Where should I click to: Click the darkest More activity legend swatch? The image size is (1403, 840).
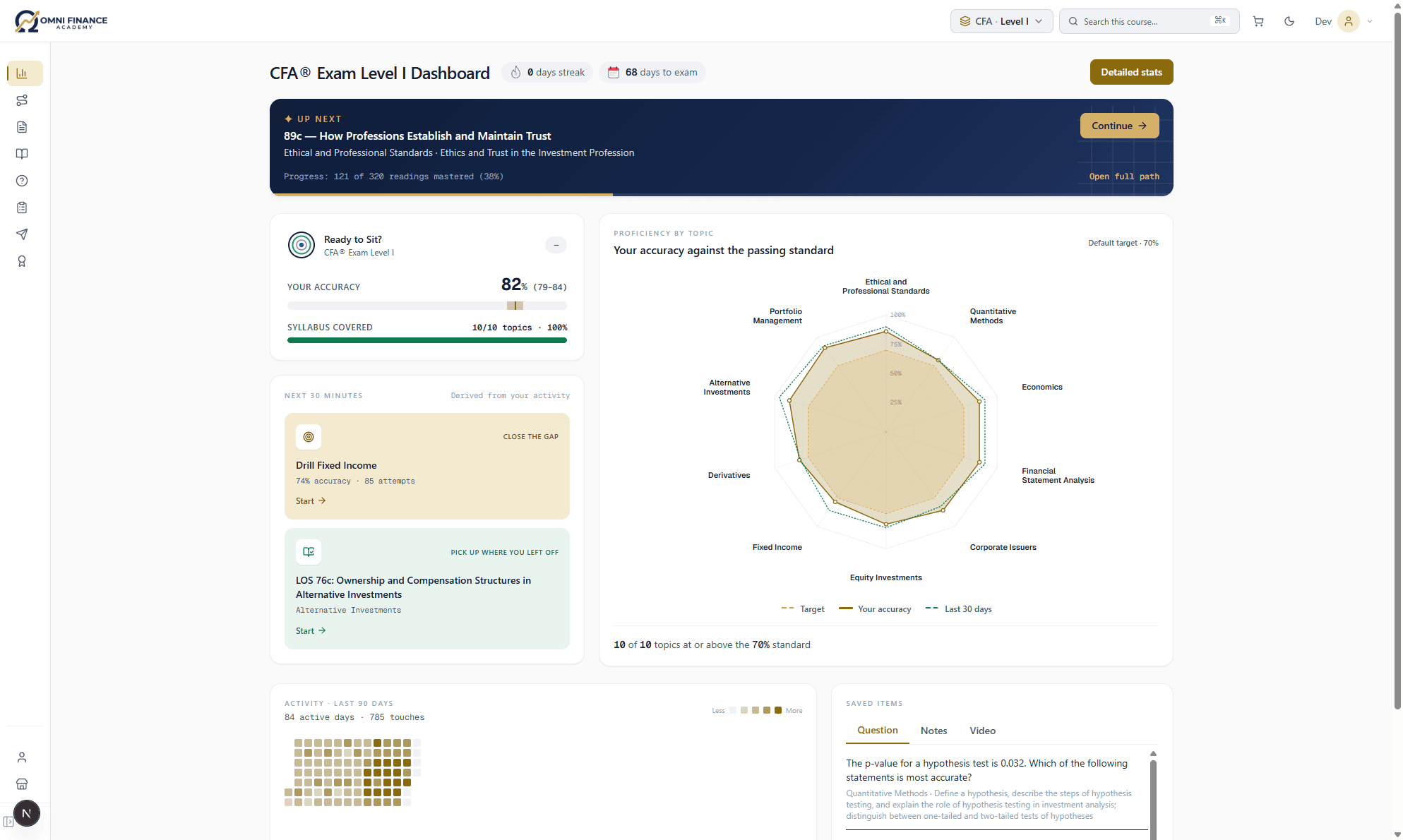pos(778,710)
